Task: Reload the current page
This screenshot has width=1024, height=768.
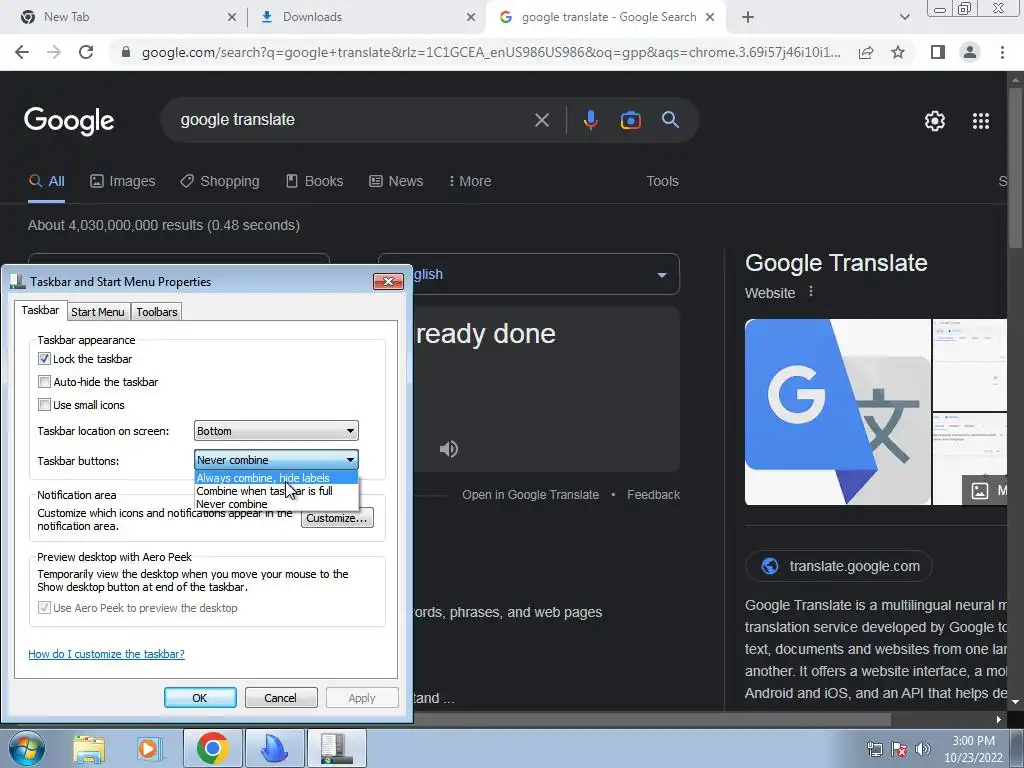Action: (x=86, y=52)
